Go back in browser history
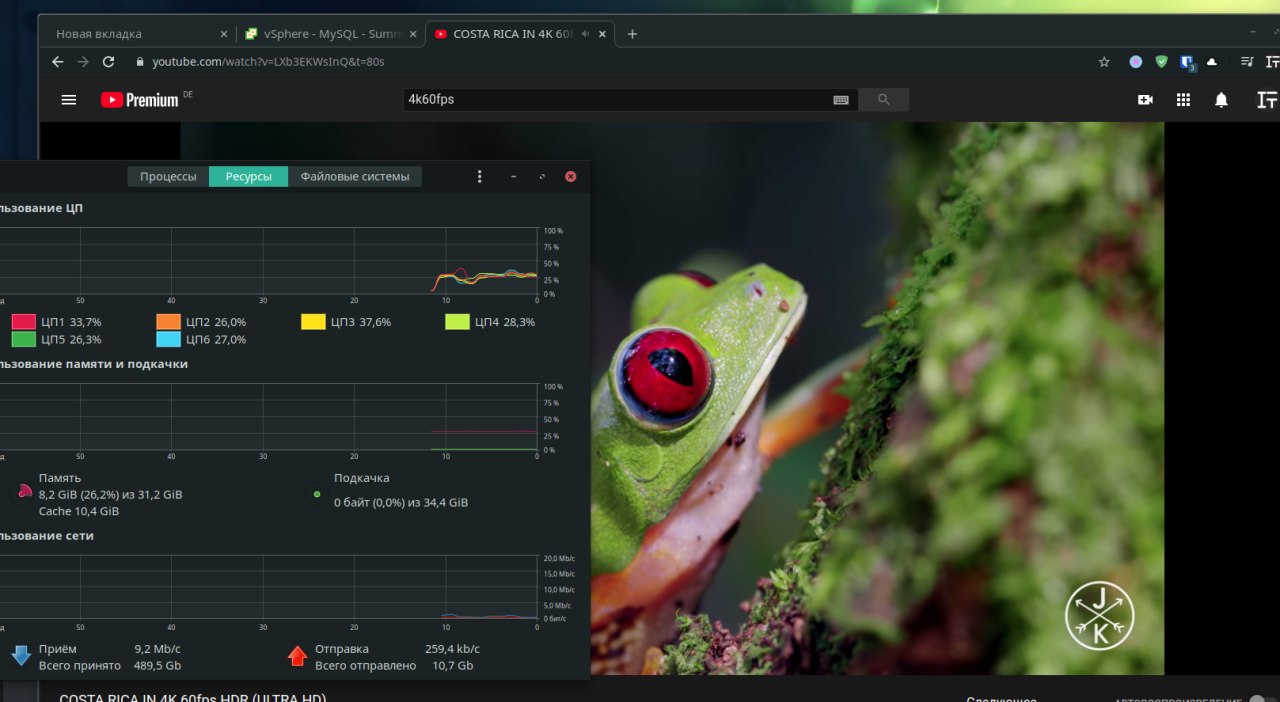1280x702 pixels. [57, 62]
